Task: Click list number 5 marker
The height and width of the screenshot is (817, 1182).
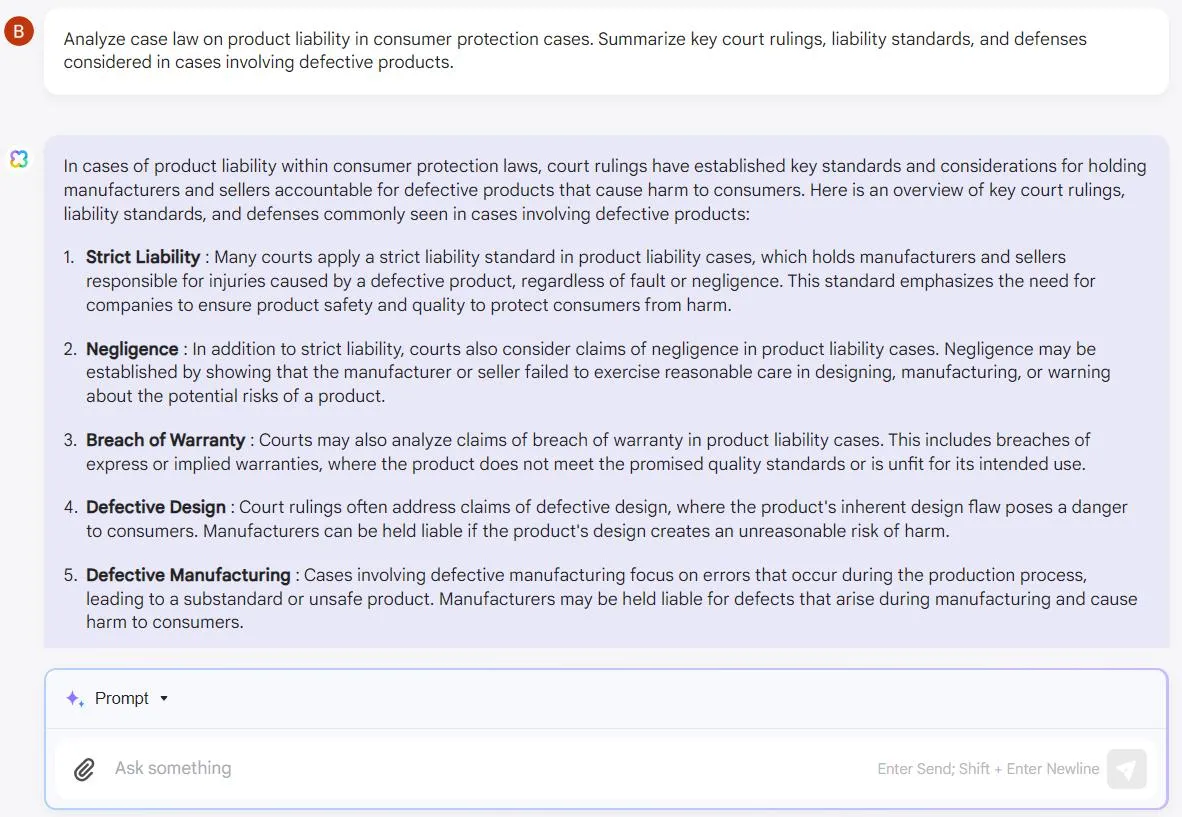Action: point(70,575)
